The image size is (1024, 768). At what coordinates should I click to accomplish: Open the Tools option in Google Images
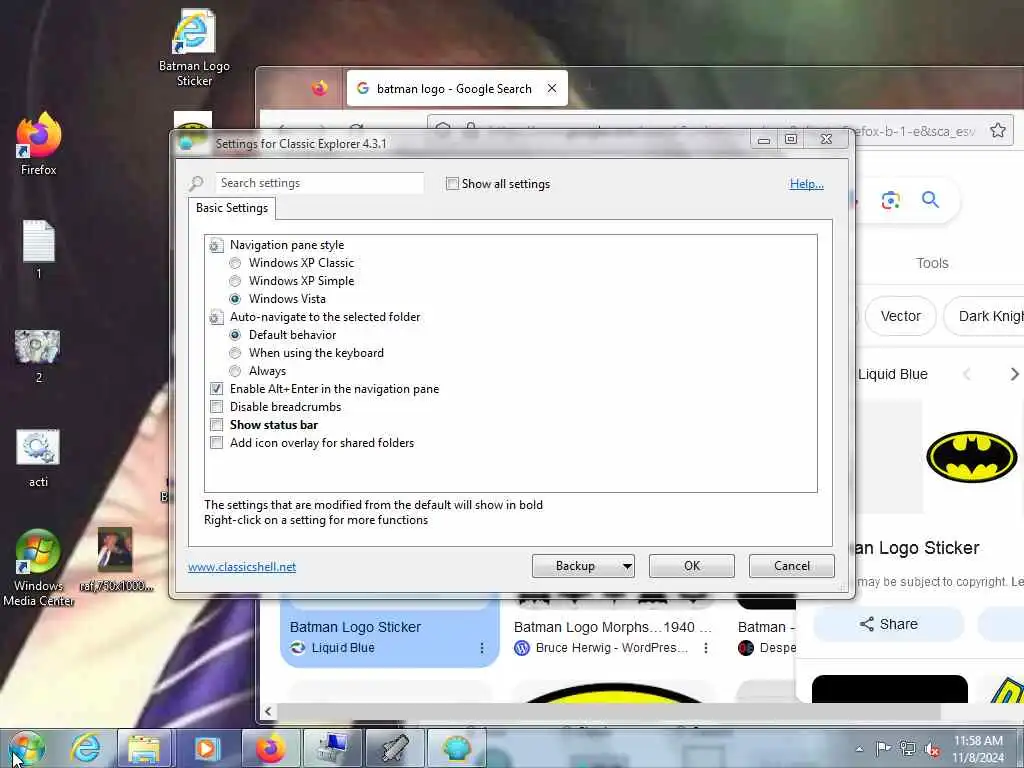pos(932,263)
